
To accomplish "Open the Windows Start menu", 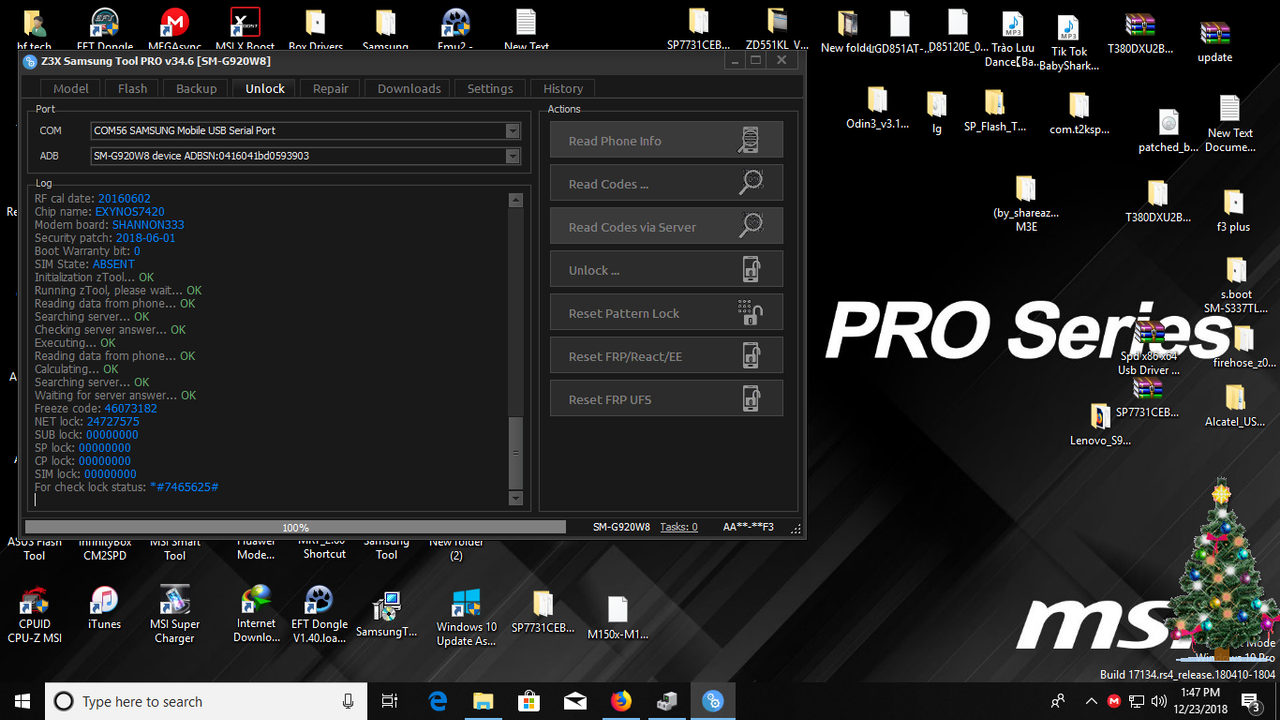I will (x=22, y=701).
